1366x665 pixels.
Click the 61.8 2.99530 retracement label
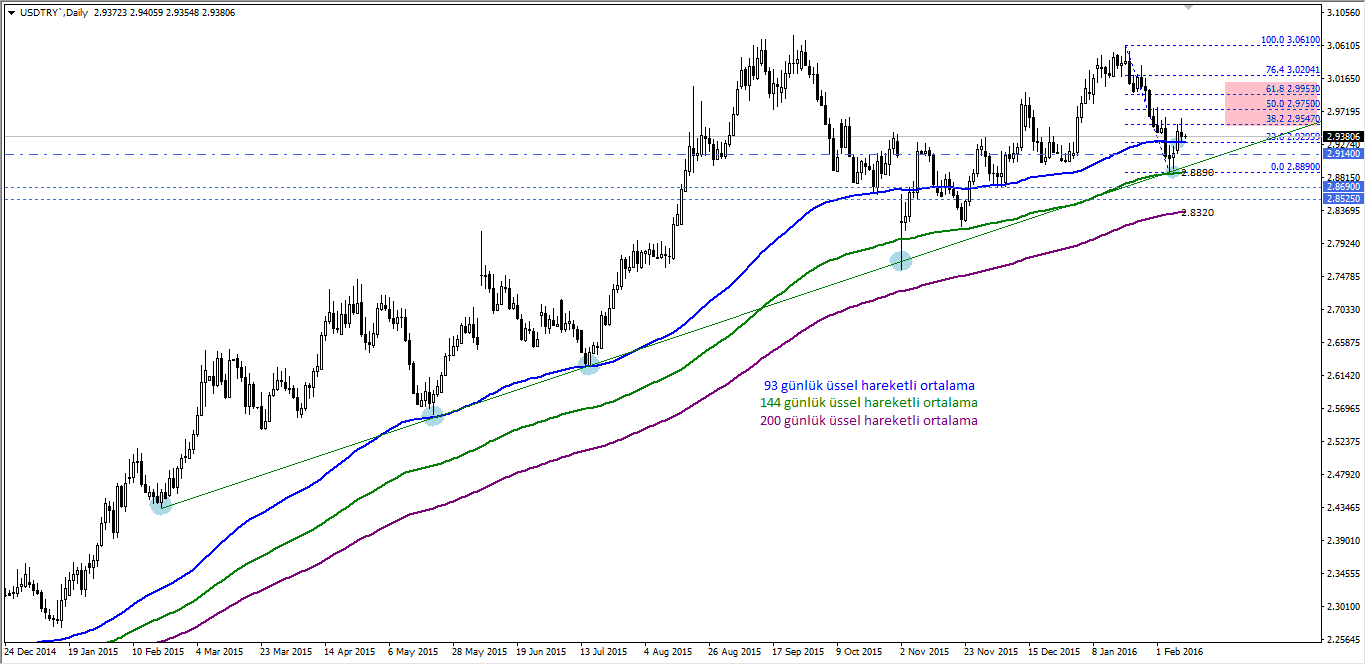[x=1293, y=89]
